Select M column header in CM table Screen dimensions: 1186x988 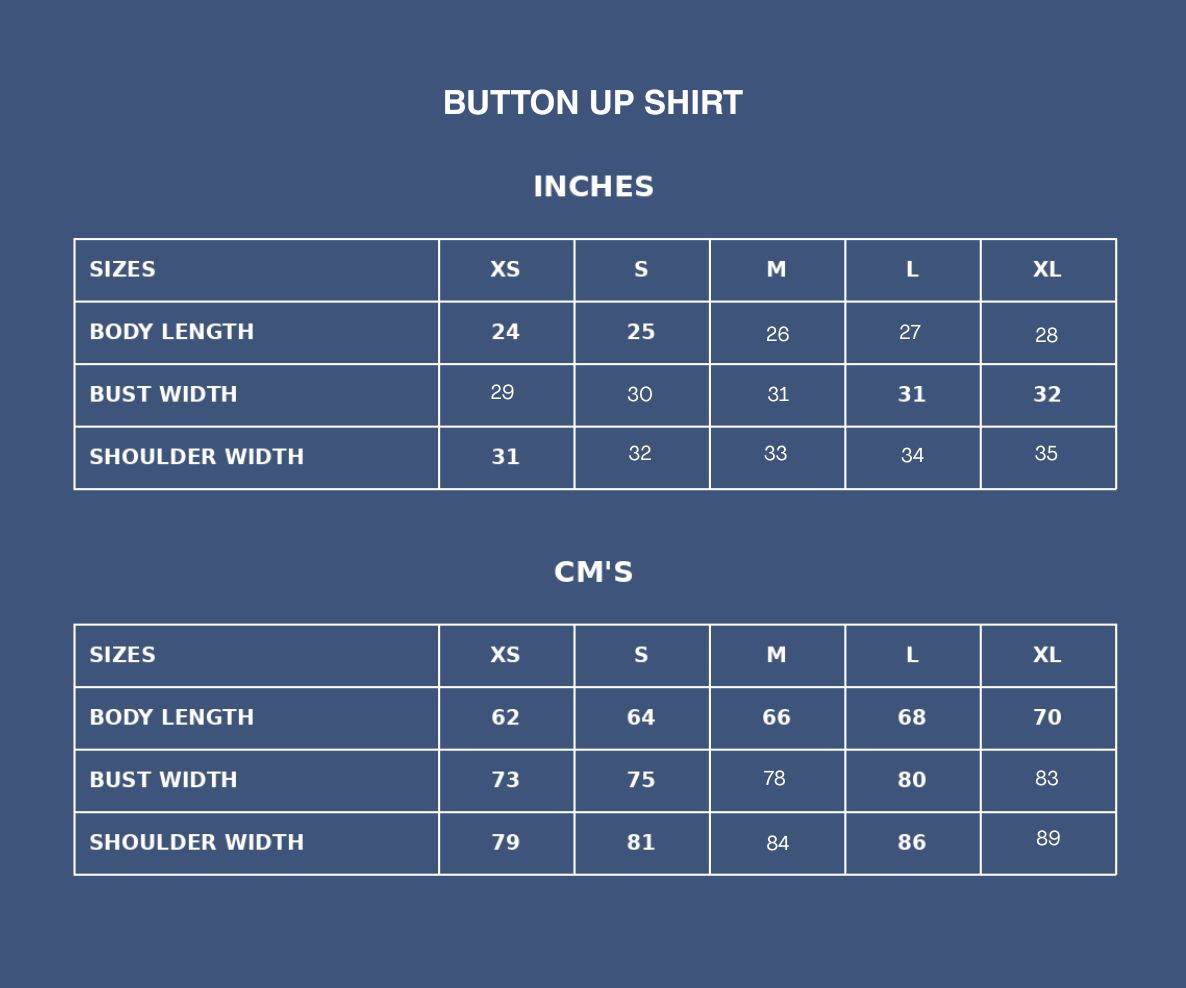[776, 655]
